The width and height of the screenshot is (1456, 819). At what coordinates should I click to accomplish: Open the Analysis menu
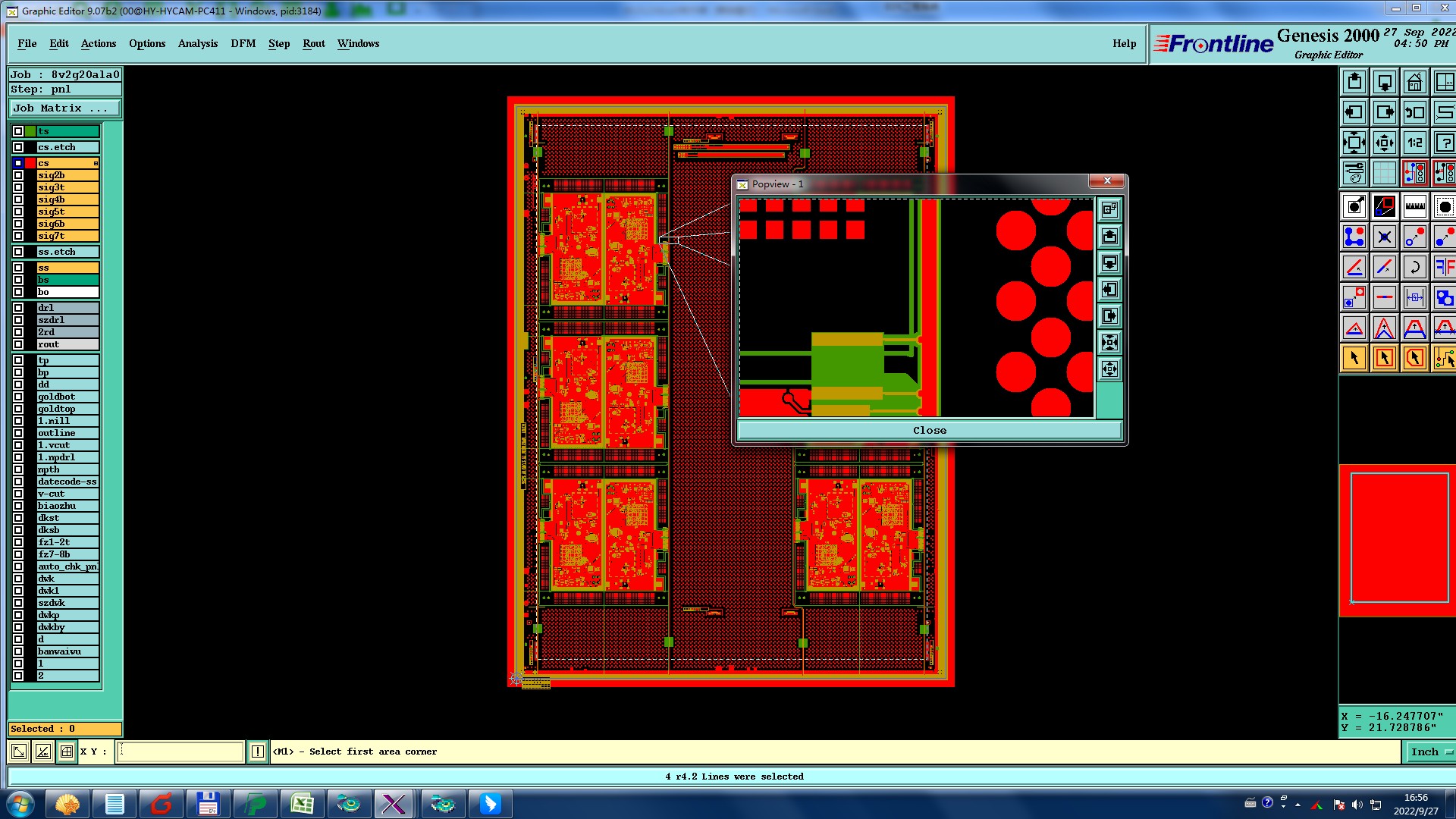pos(197,43)
